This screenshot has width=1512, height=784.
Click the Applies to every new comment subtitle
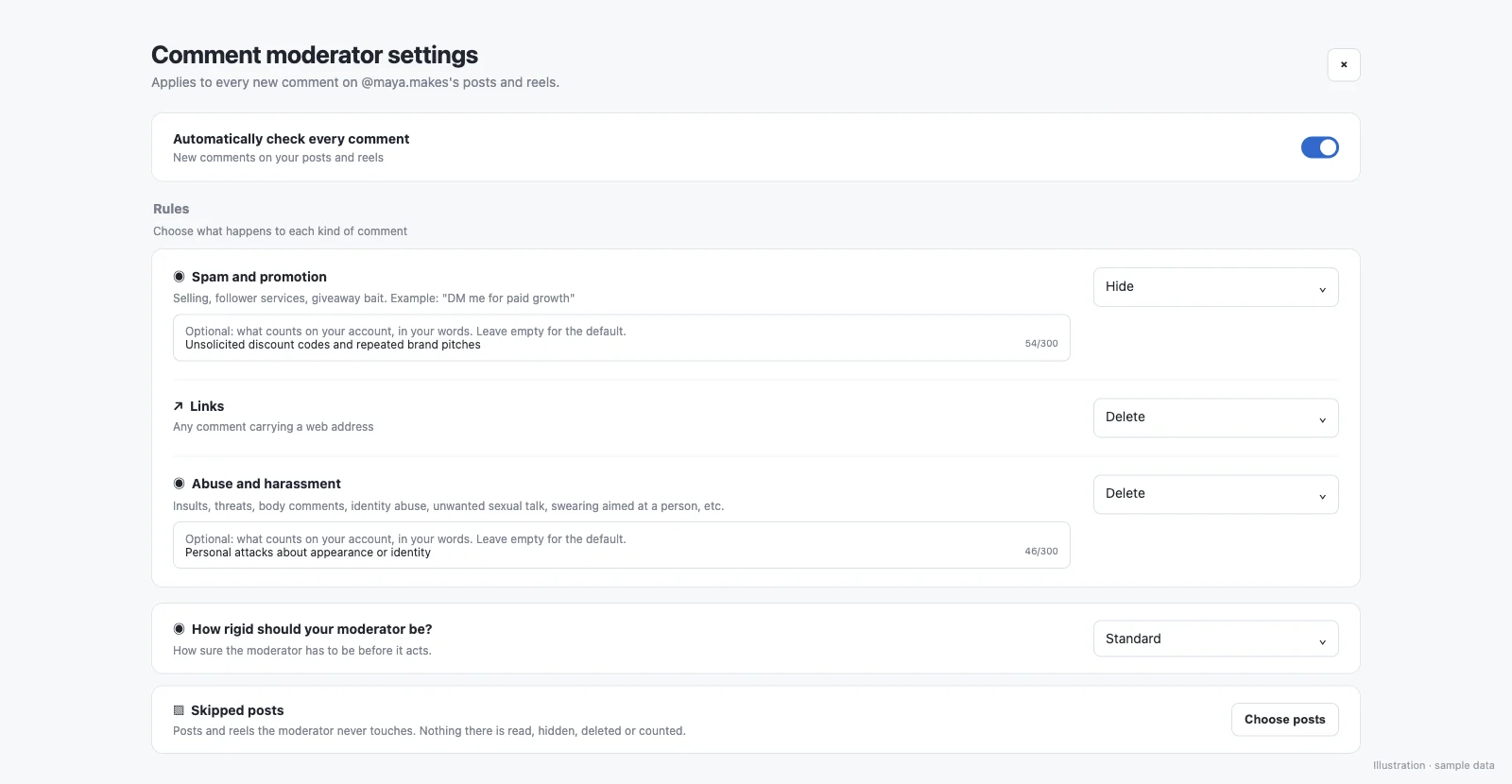pos(355,82)
